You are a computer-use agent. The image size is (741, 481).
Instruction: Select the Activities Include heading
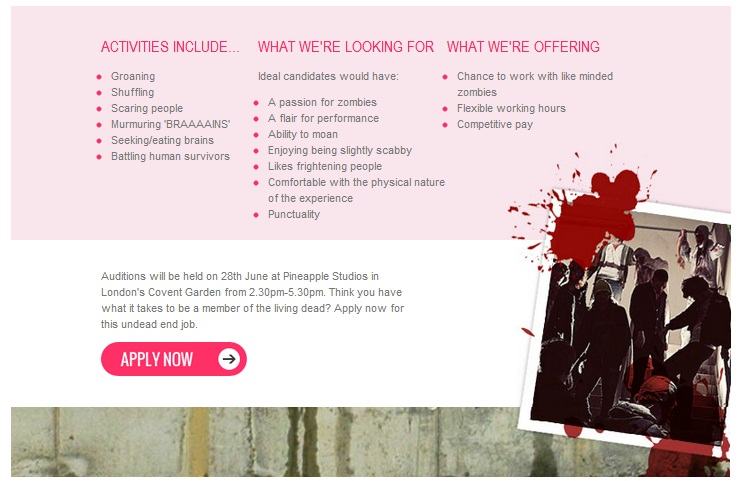point(170,47)
